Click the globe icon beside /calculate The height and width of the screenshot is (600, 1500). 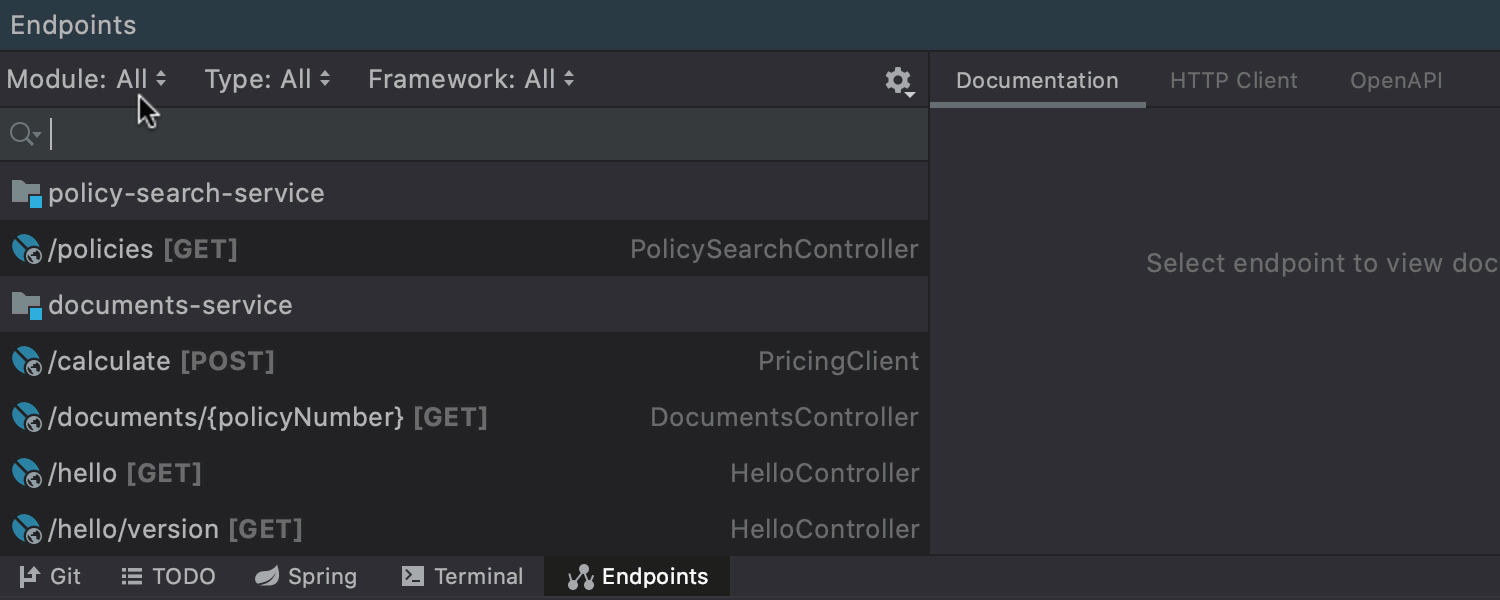pos(26,361)
